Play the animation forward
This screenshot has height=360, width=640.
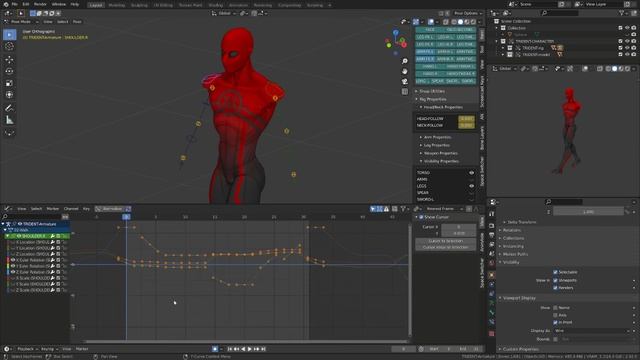tap(250, 349)
